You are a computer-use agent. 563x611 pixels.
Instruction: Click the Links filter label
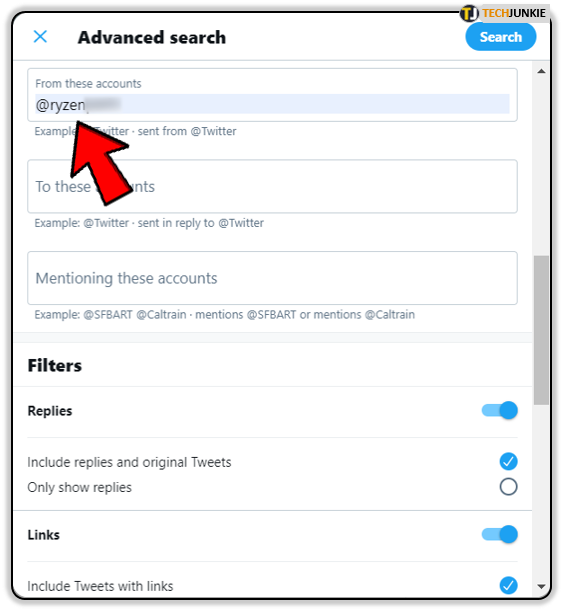(x=44, y=535)
